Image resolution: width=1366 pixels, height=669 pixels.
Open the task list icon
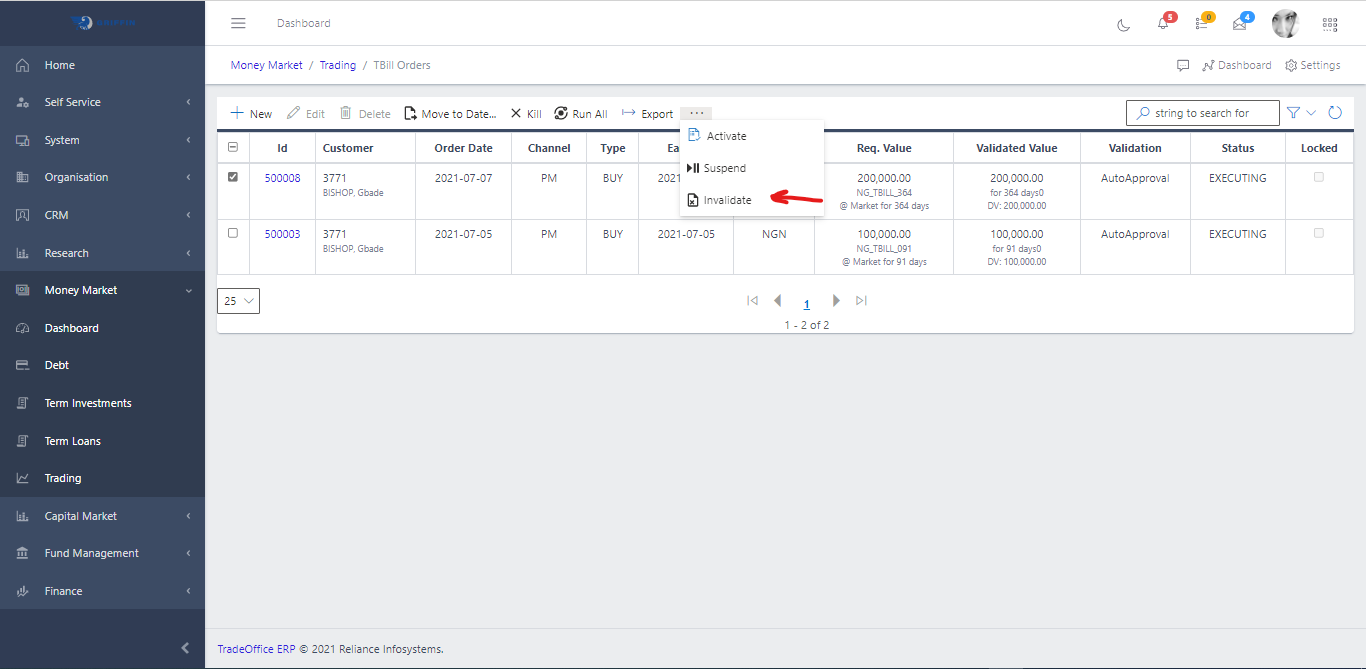[1201, 24]
